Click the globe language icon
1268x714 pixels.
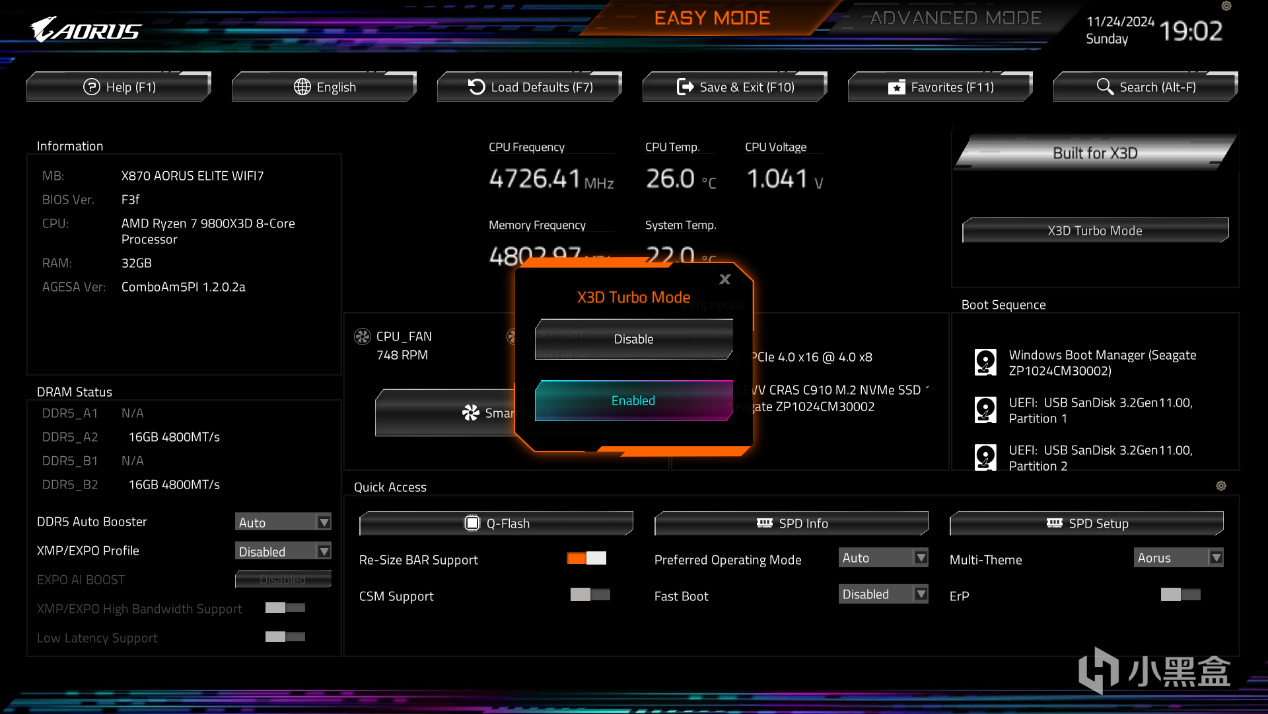[x=302, y=87]
